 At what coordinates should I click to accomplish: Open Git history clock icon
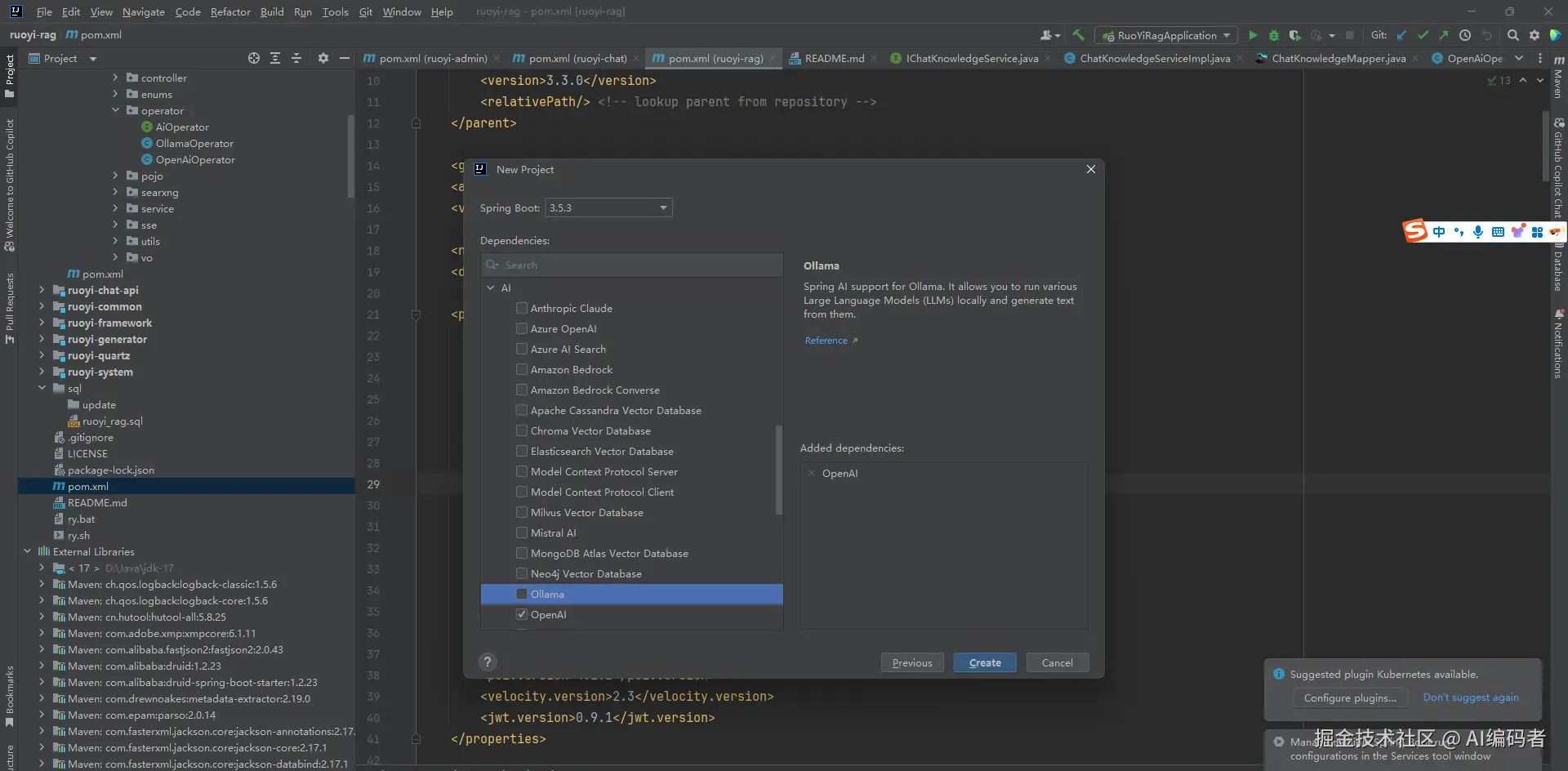pyautogui.click(x=1465, y=35)
